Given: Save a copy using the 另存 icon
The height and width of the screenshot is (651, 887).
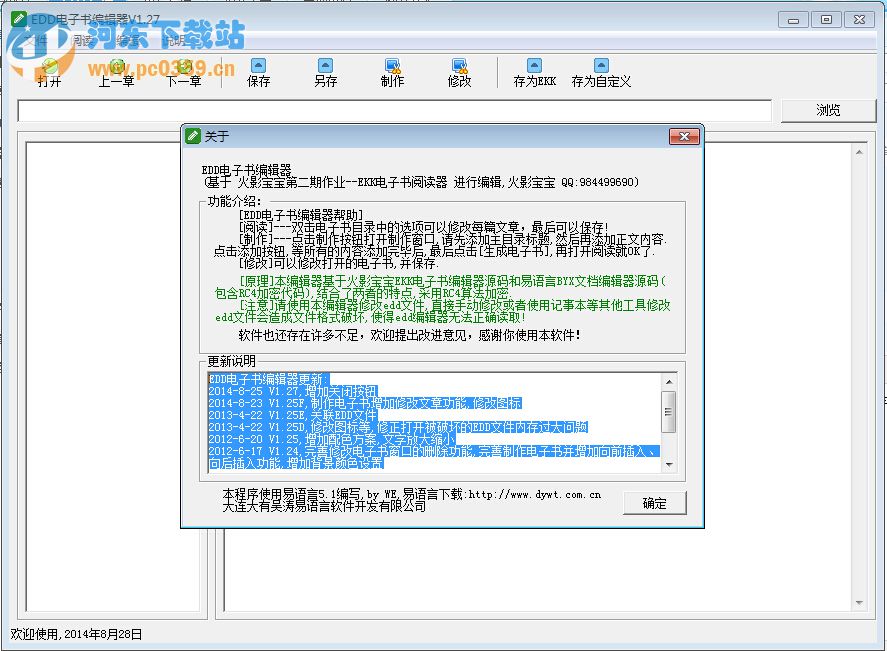Looking at the screenshot, I should click(x=325, y=70).
